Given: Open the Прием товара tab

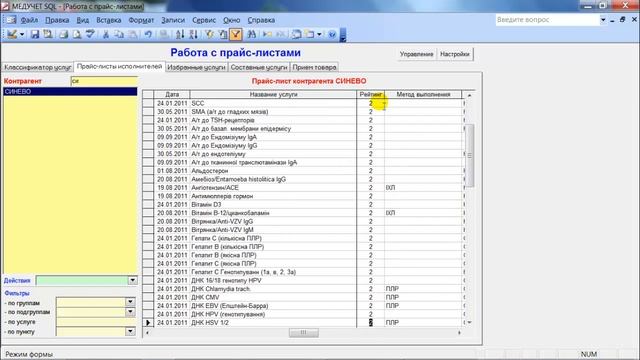Looking at the screenshot, I should [x=314, y=67].
